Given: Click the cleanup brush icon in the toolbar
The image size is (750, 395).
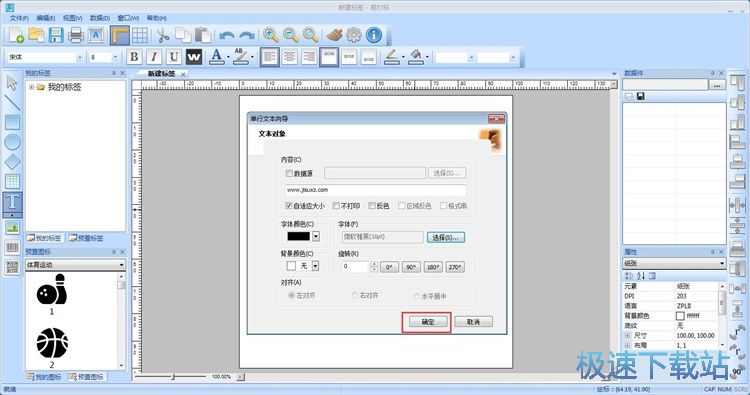Looking at the screenshot, I should 334,34.
